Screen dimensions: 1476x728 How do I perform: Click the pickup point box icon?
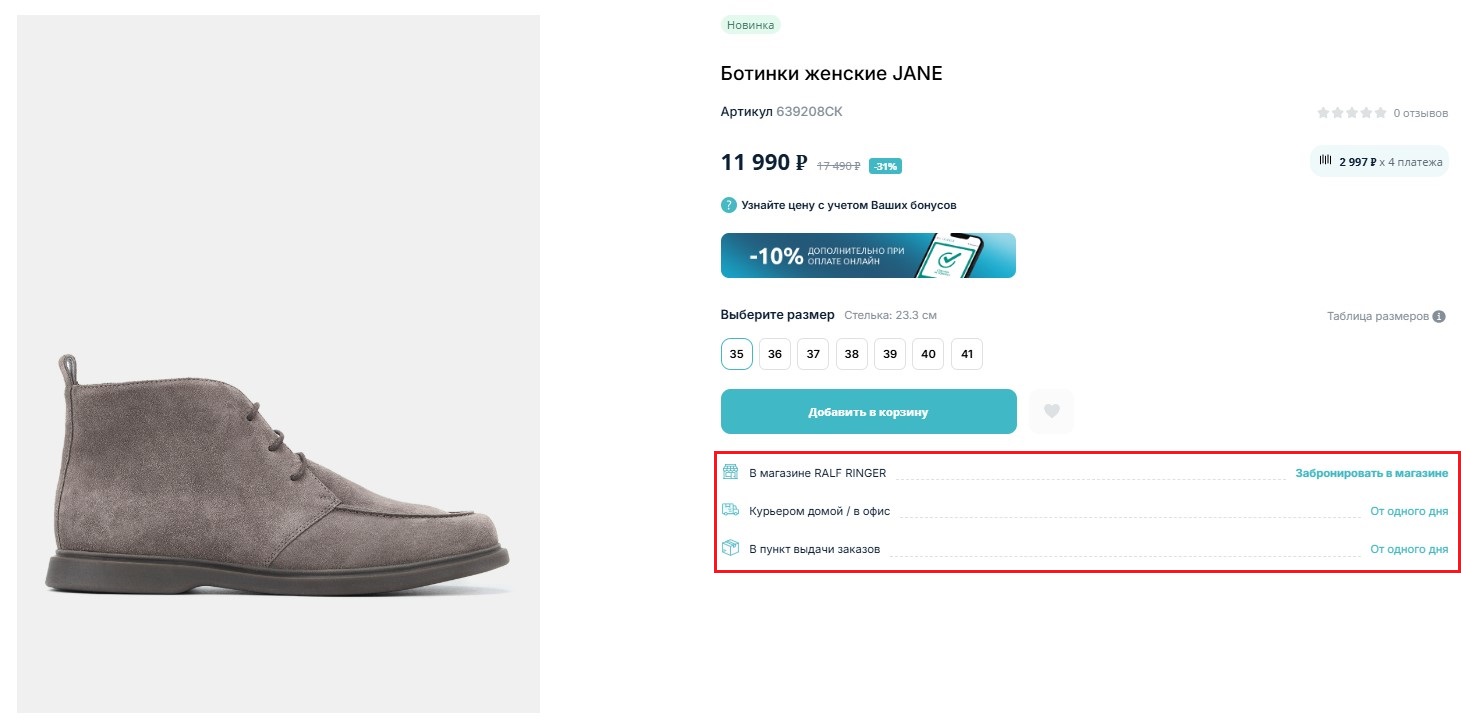tap(730, 548)
